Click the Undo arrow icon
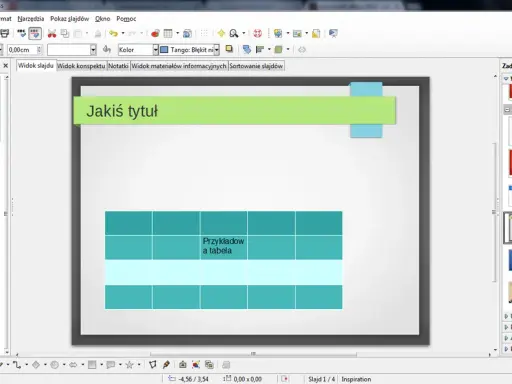This screenshot has width=512, height=384. click(x=114, y=33)
